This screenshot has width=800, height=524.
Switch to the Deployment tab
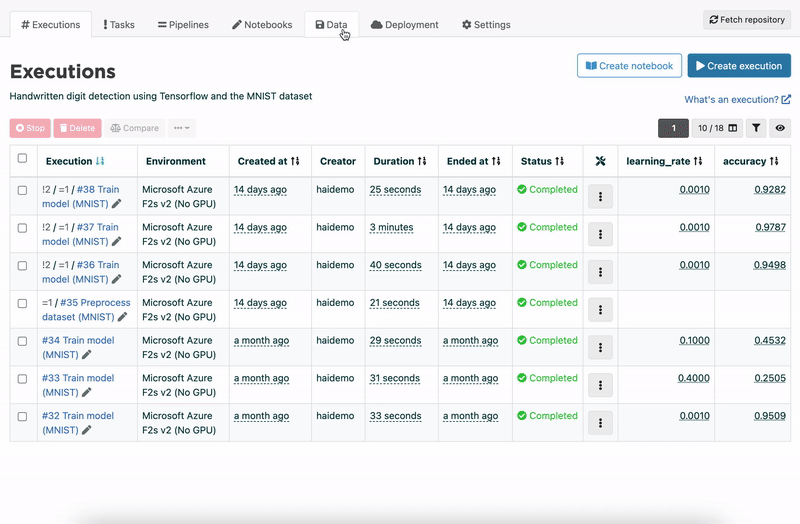(x=405, y=24)
